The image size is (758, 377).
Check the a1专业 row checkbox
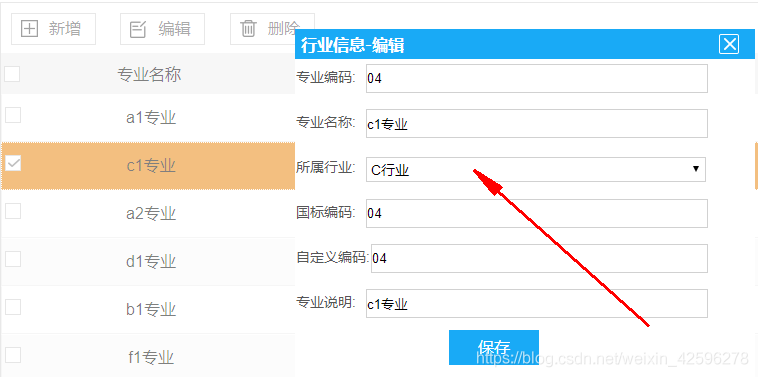[13, 115]
